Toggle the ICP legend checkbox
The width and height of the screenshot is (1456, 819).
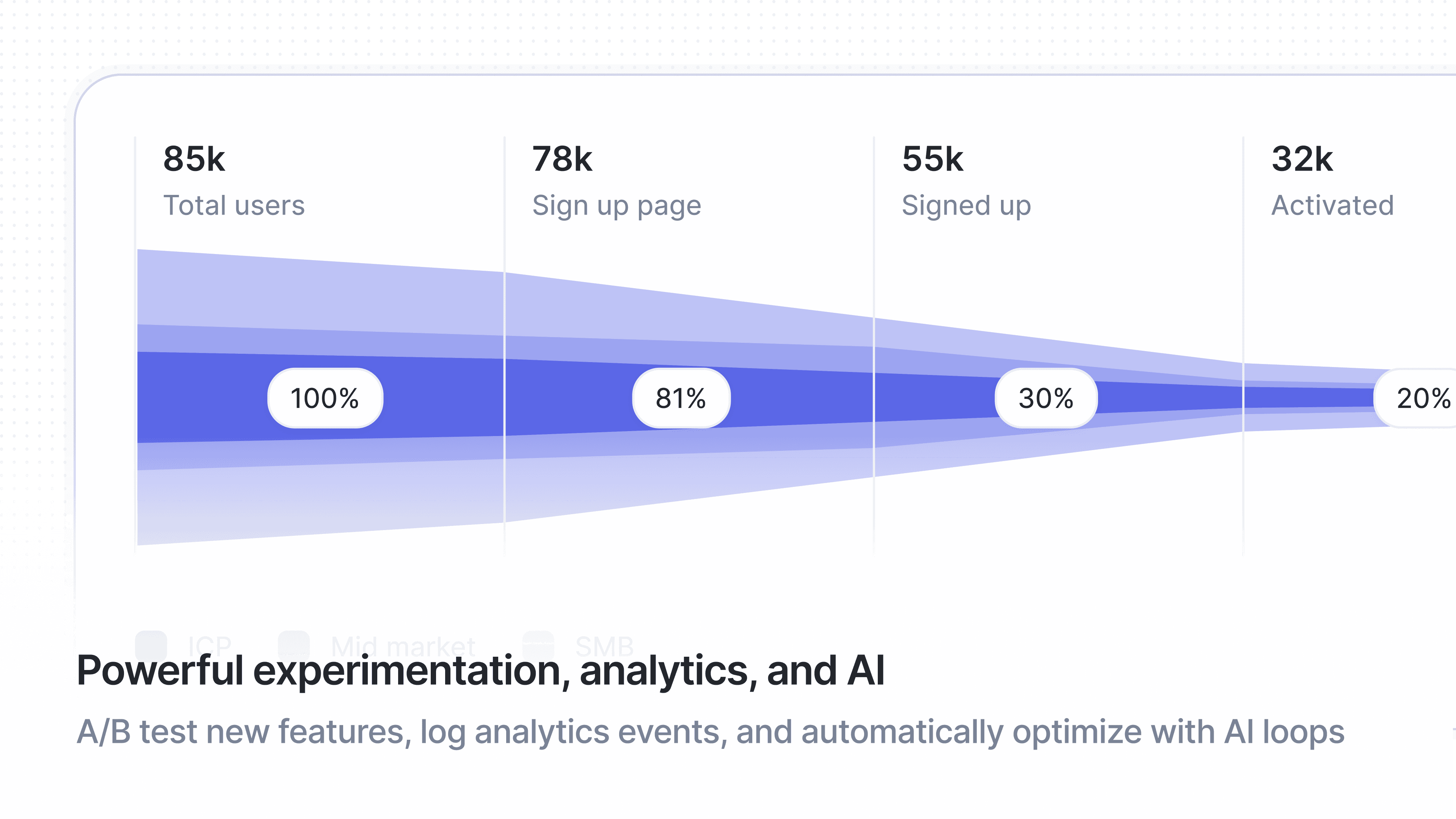[151, 645]
